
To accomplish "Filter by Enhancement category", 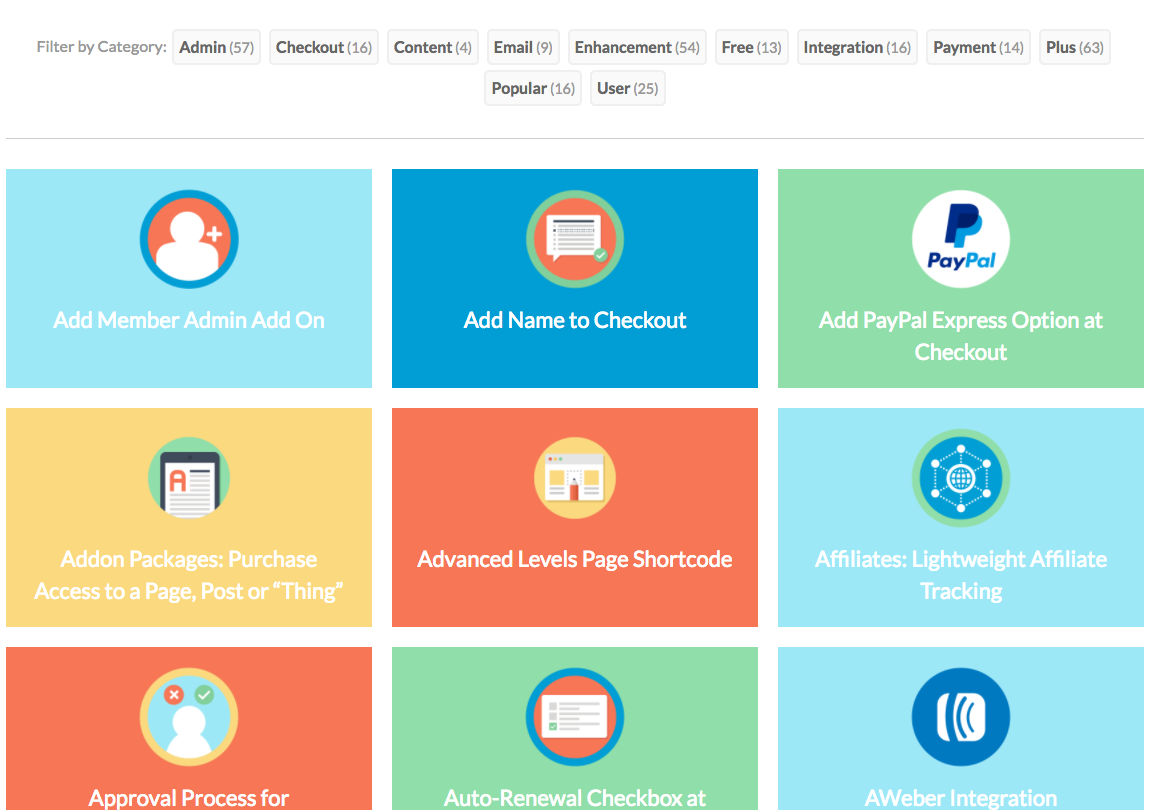I will point(637,47).
